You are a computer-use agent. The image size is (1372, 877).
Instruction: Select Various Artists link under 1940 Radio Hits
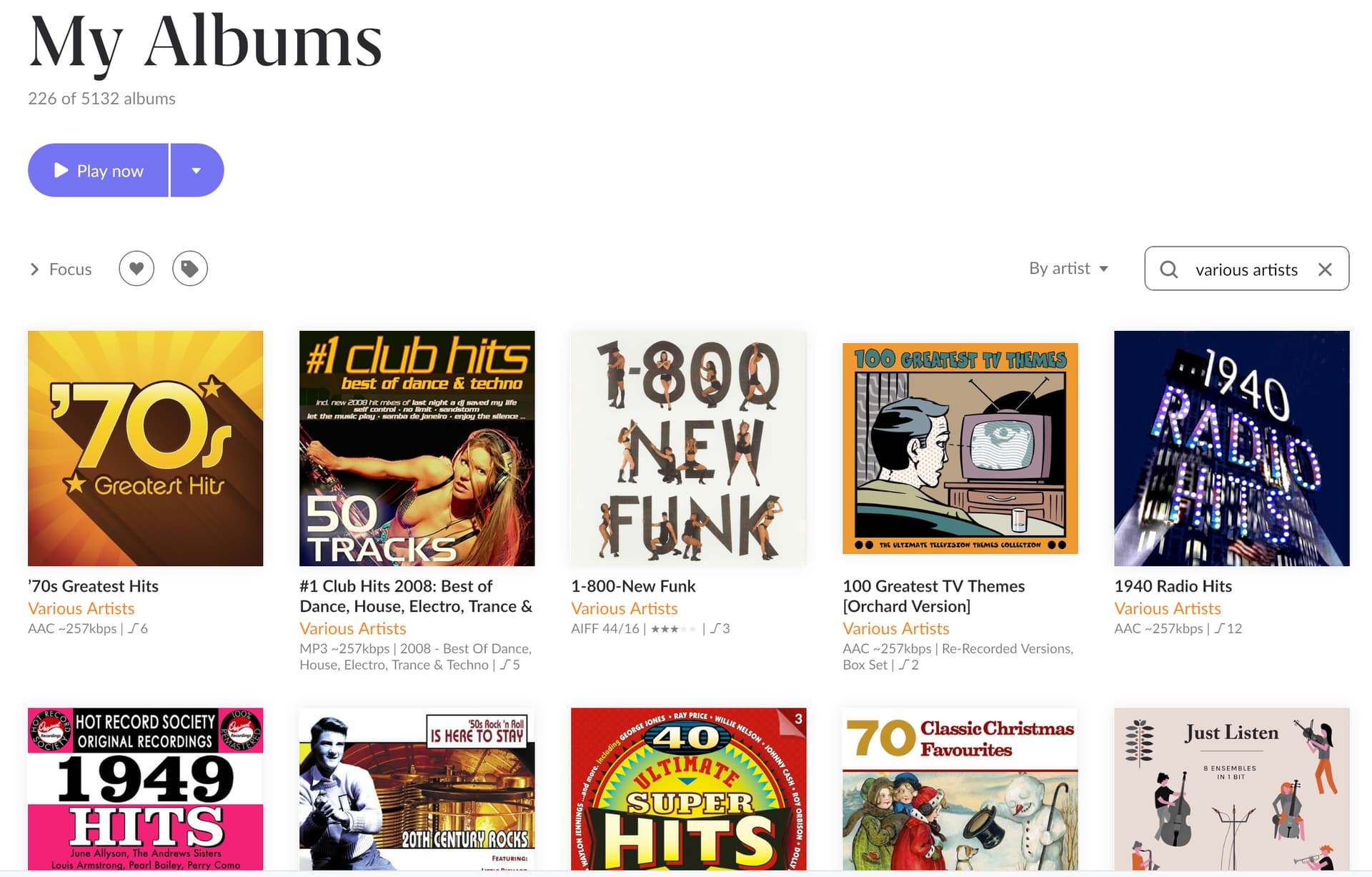coord(1168,608)
